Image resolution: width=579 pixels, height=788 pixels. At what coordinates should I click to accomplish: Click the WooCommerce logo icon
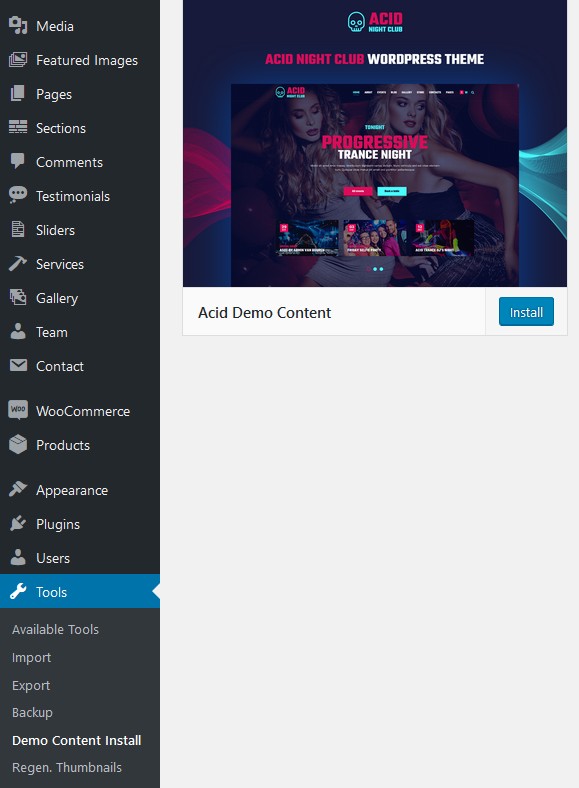(18, 410)
